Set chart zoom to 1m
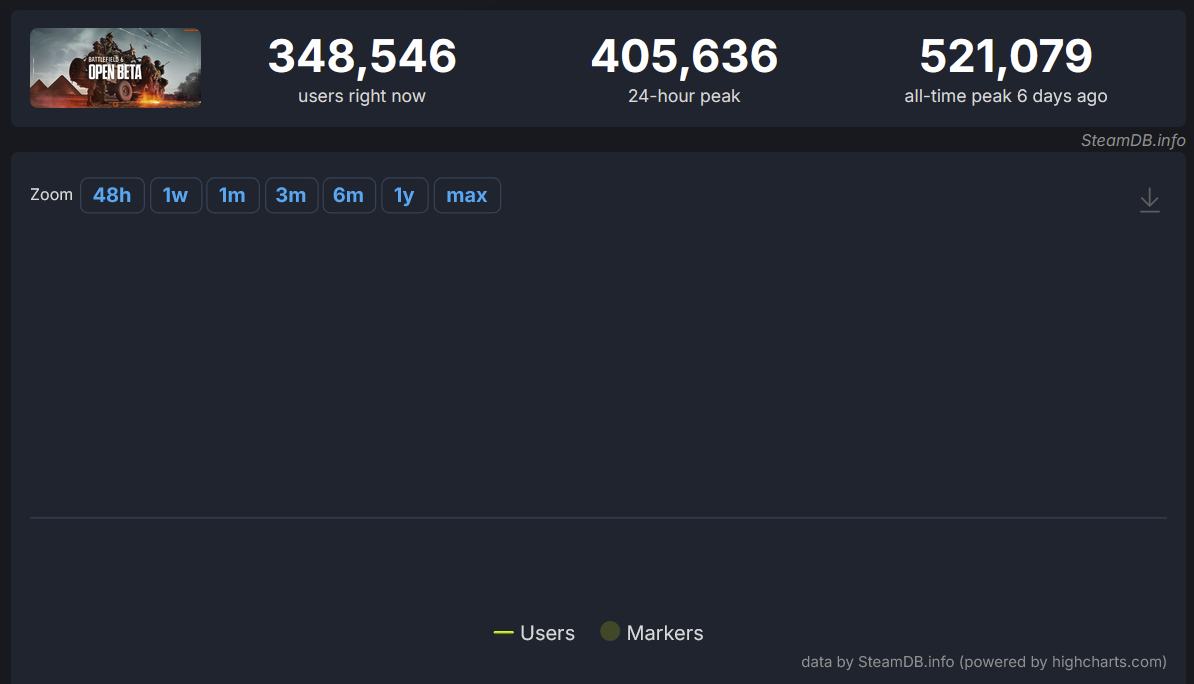This screenshot has height=684, width=1194. pyautogui.click(x=232, y=195)
